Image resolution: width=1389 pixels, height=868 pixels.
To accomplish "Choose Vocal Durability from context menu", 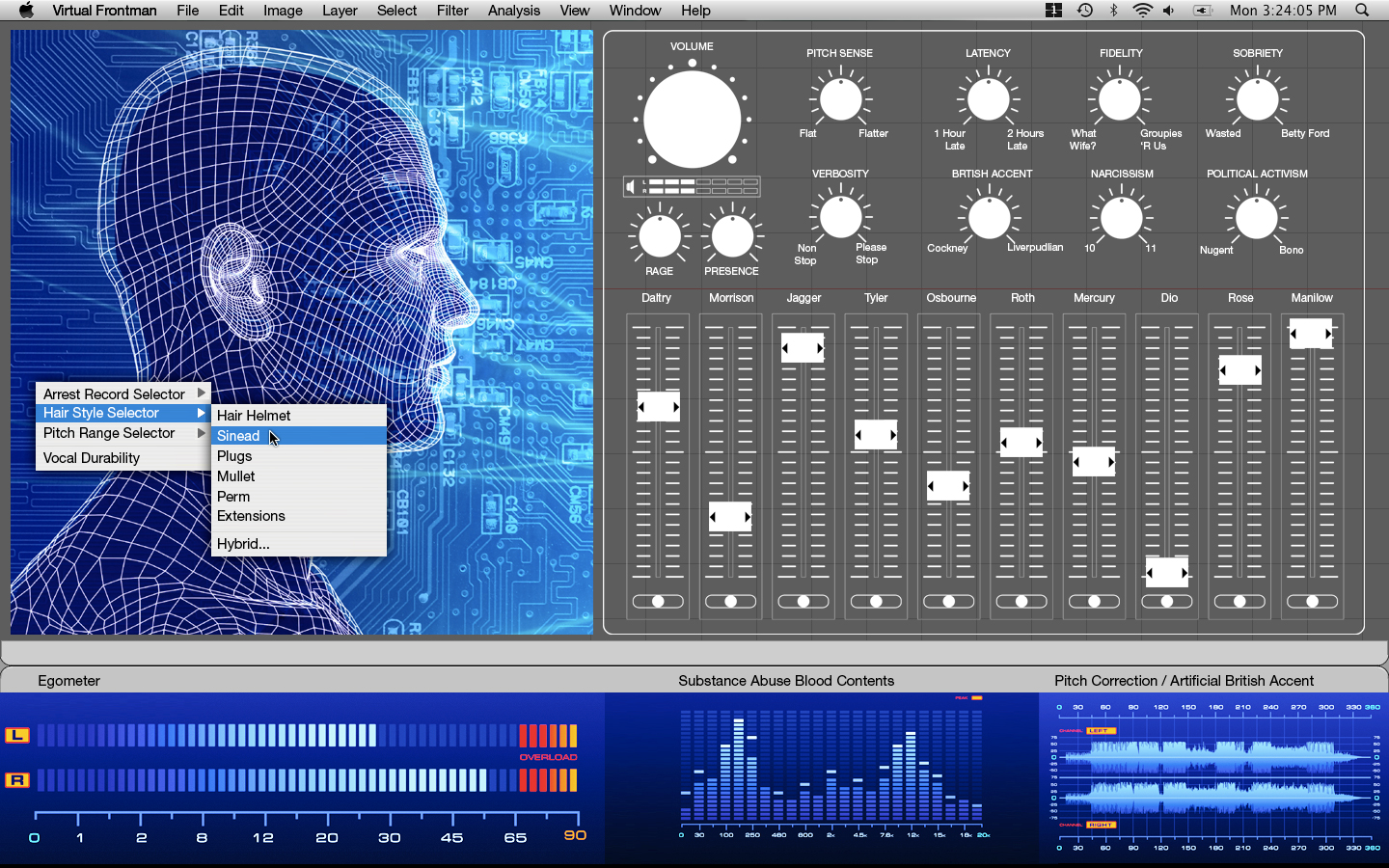I will pyautogui.click(x=123, y=458).
